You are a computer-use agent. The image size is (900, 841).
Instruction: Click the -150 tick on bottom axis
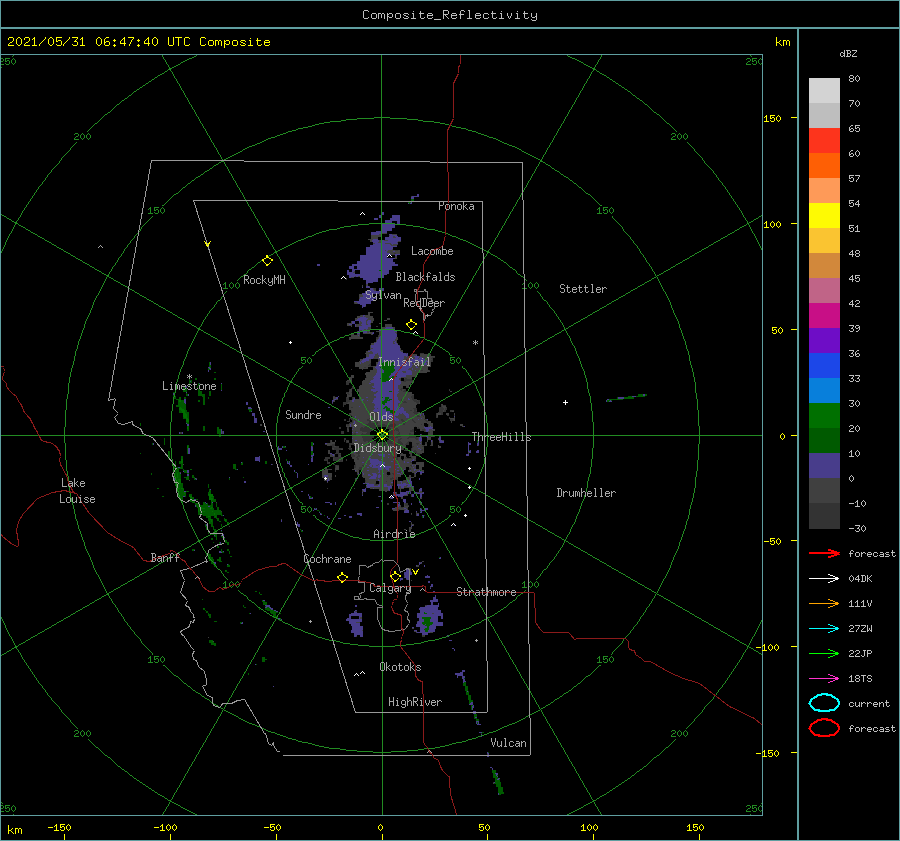(59, 827)
